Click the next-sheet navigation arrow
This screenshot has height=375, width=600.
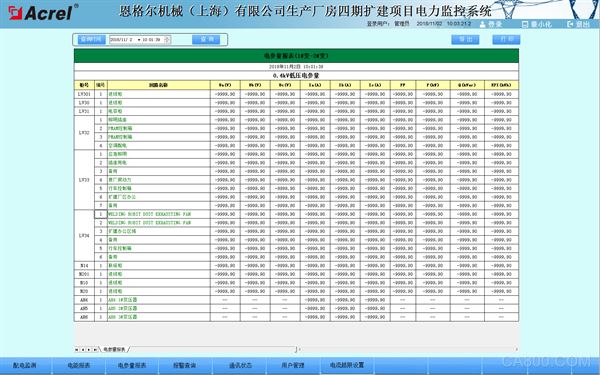pos(89,350)
